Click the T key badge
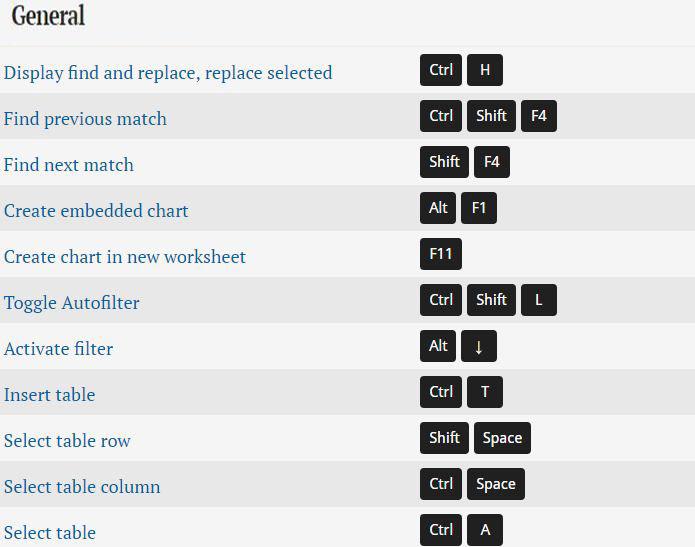This screenshot has width=695, height=547. 485,392
